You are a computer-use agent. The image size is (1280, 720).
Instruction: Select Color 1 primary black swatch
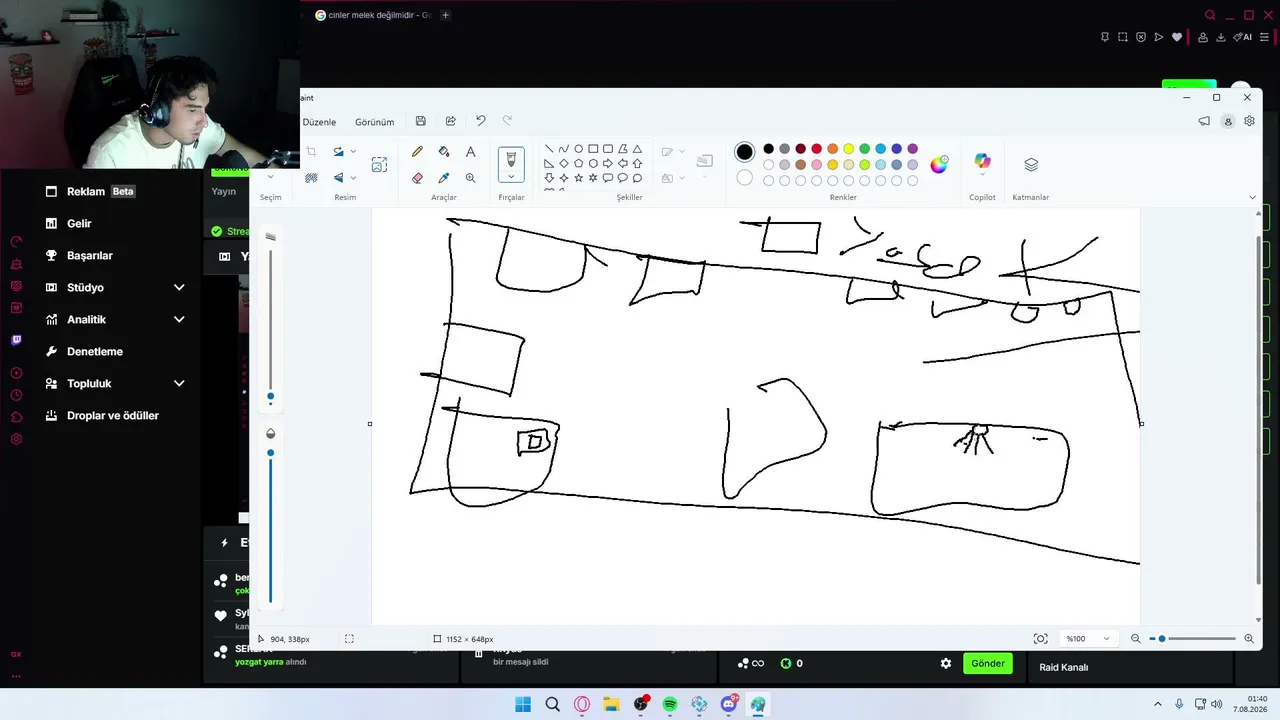[744, 152]
